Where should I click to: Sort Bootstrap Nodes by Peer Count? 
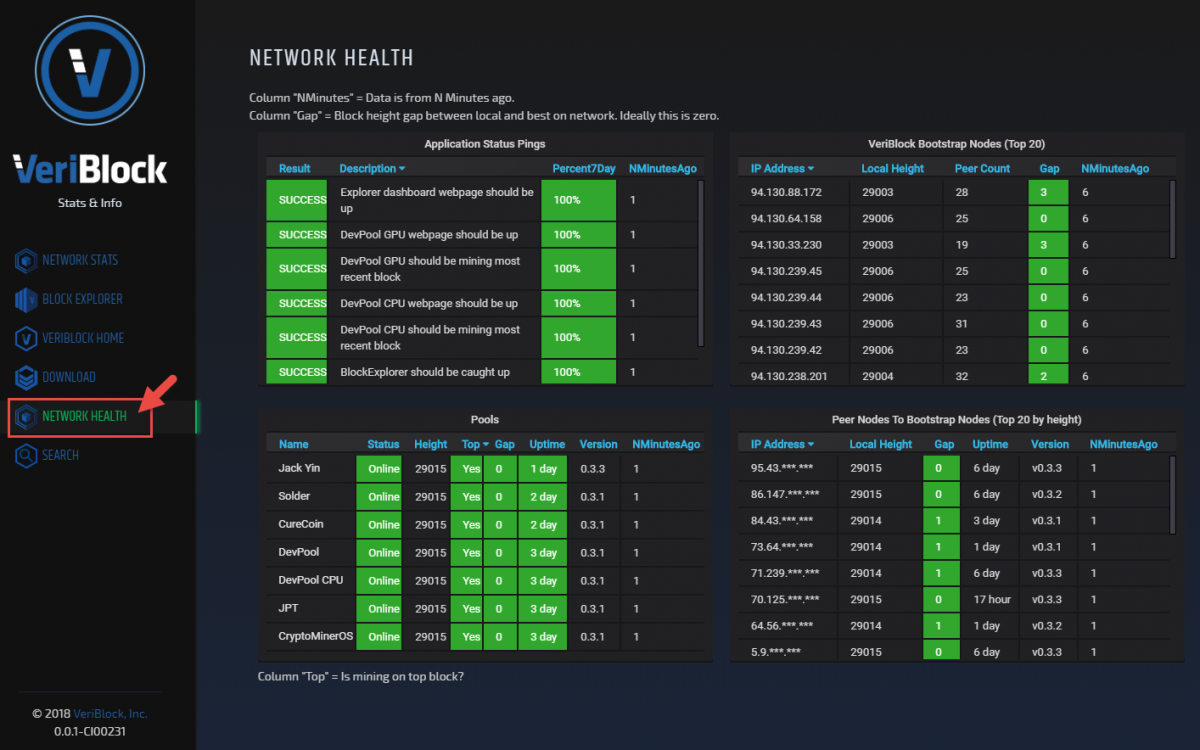pos(982,169)
